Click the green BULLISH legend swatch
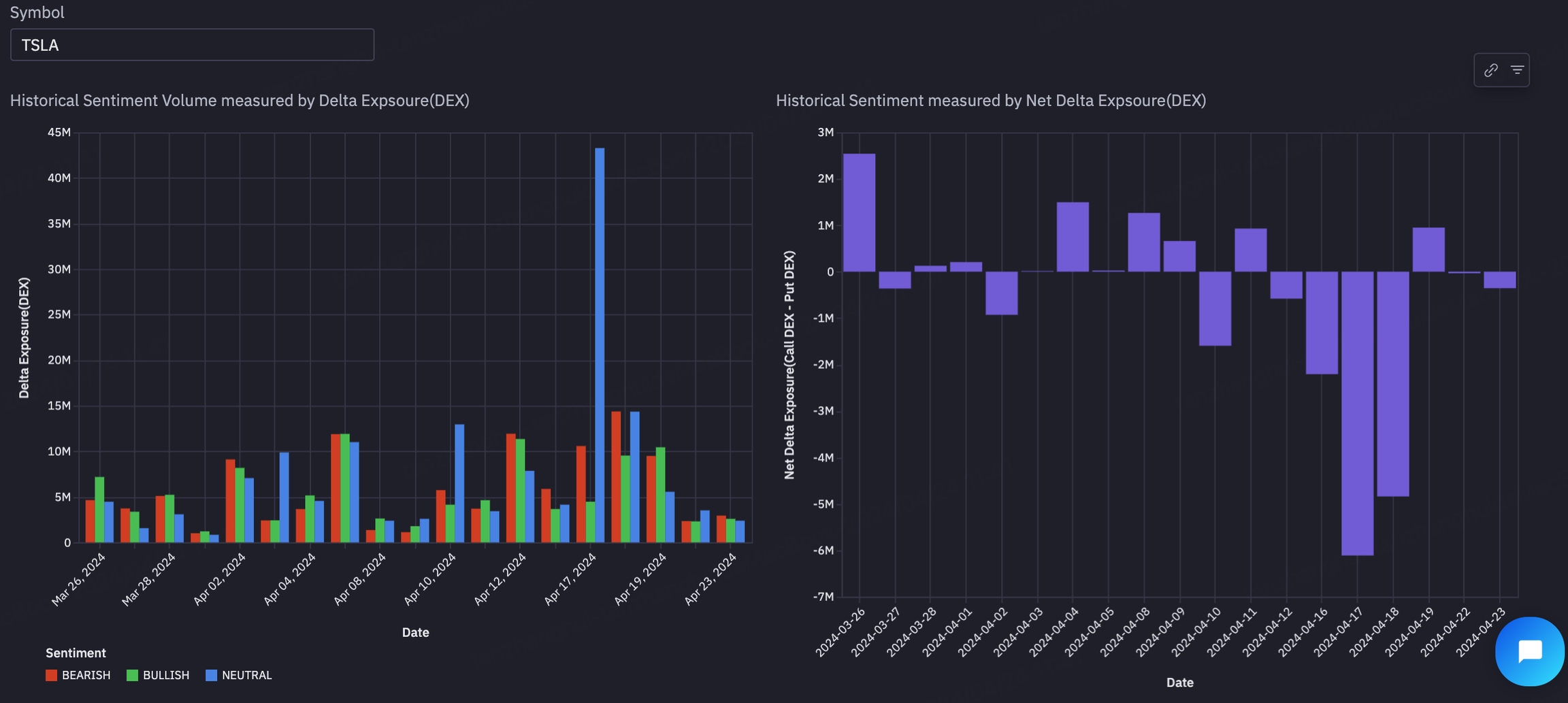Image resolution: width=1568 pixels, height=703 pixels. (x=132, y=675)
